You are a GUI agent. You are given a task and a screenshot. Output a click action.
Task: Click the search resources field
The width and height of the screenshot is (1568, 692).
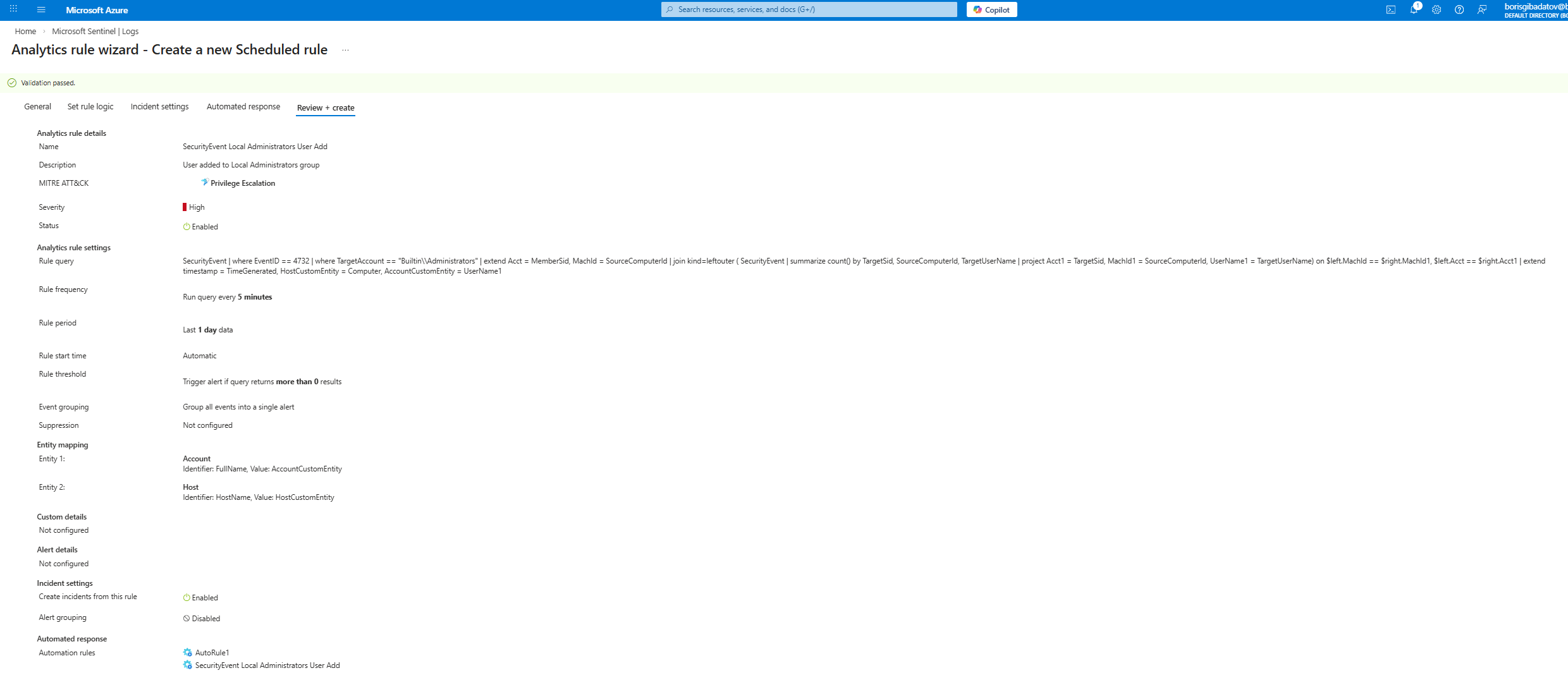pos(809,9)
